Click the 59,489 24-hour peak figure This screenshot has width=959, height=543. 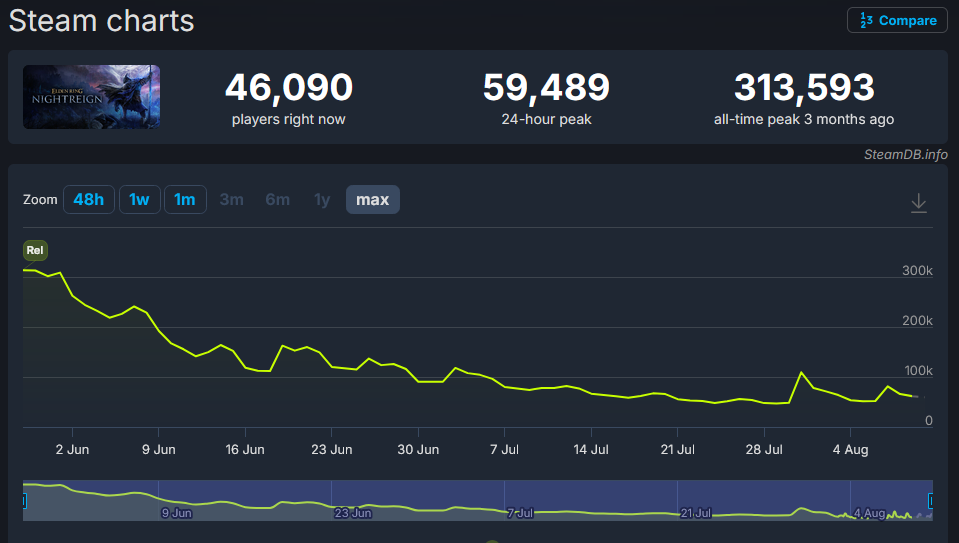tap(546, 87)
